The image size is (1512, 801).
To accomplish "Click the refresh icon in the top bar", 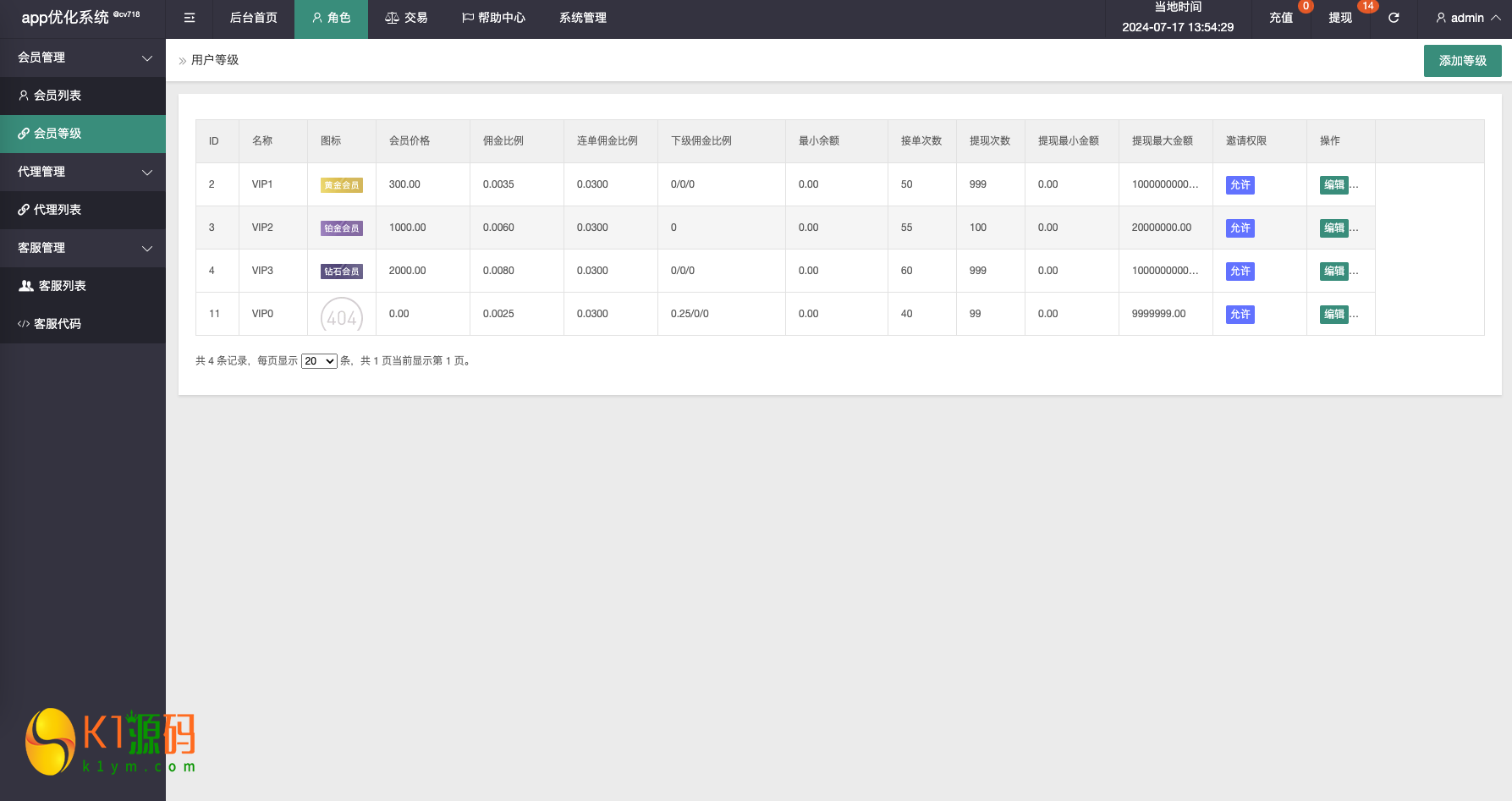I will pyautogui.click(x=1394, y=18).
